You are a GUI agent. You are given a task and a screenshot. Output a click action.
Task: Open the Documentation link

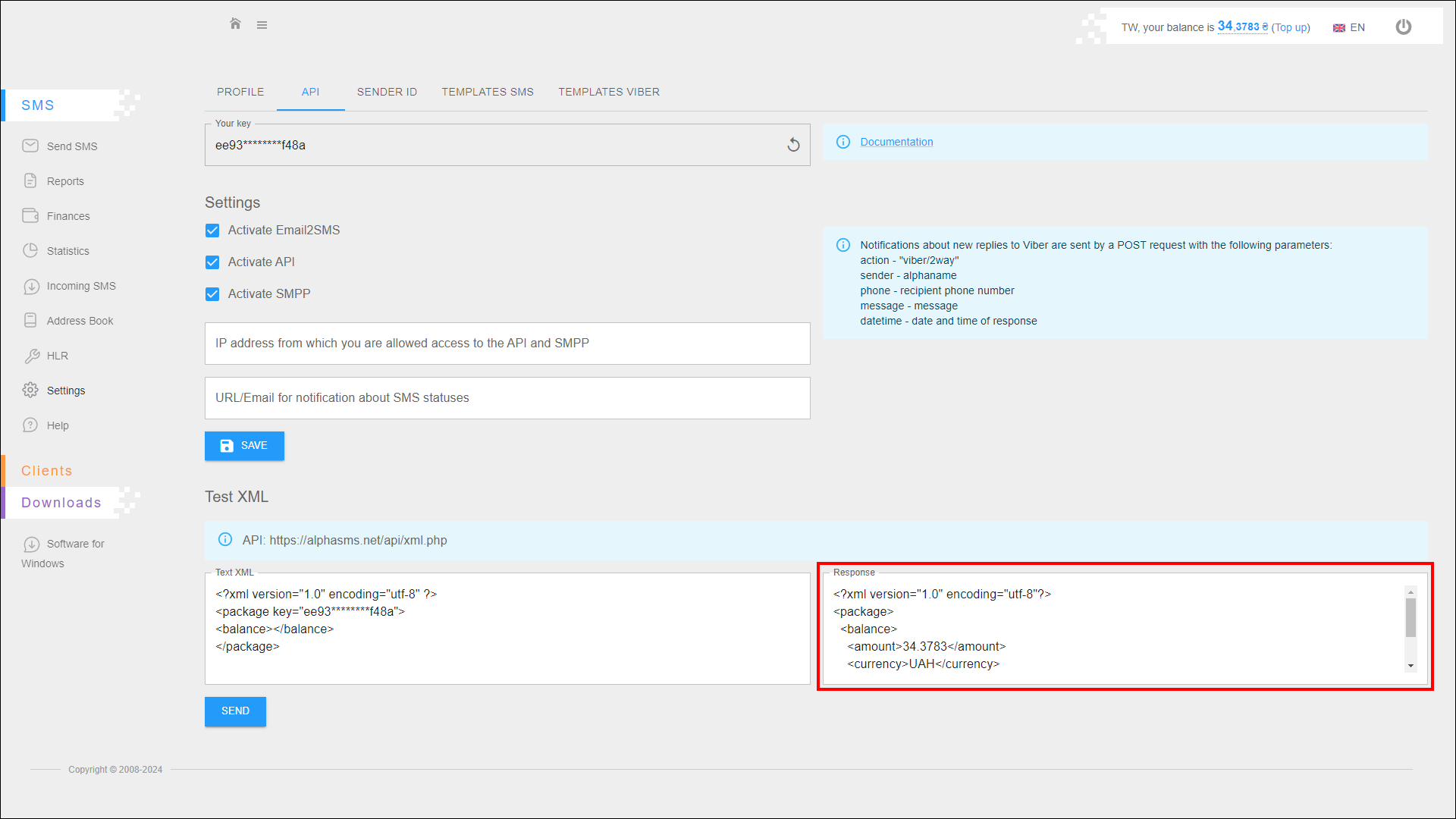(896, 142)
